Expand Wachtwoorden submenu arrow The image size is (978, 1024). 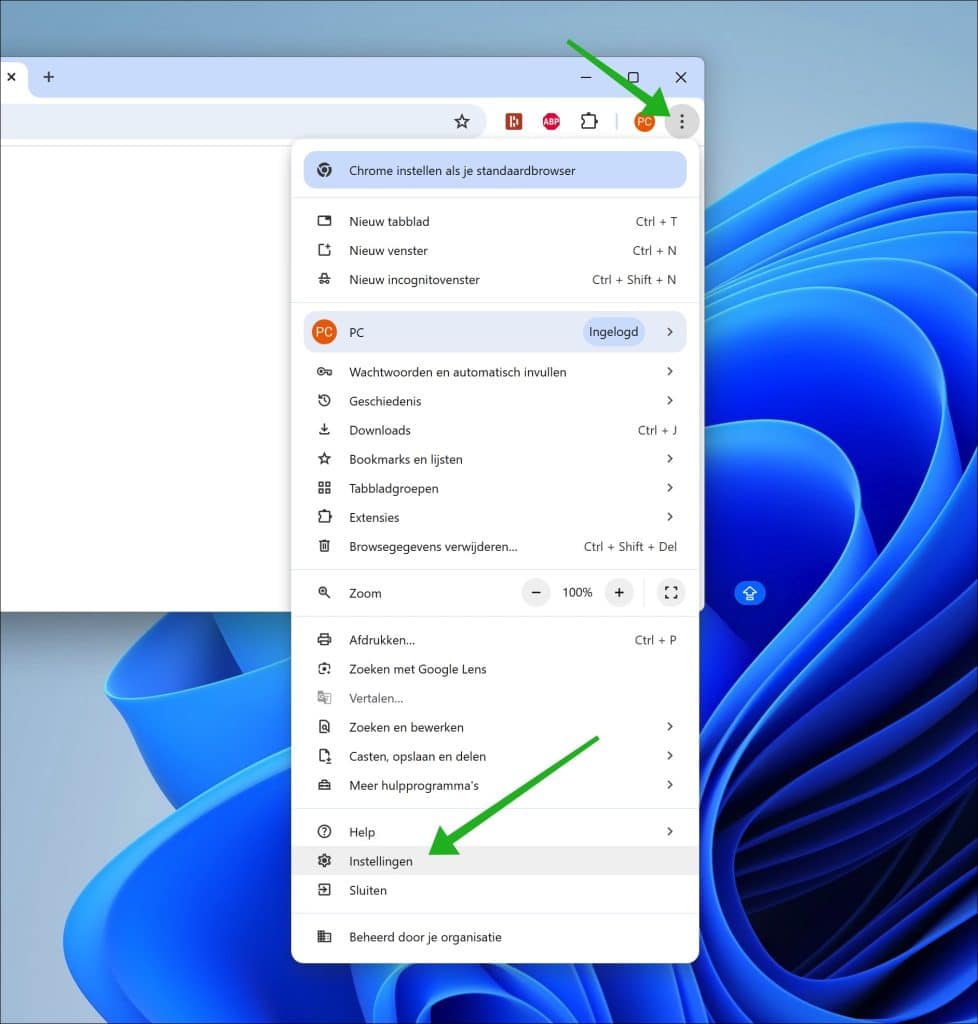tap(670, 372)
